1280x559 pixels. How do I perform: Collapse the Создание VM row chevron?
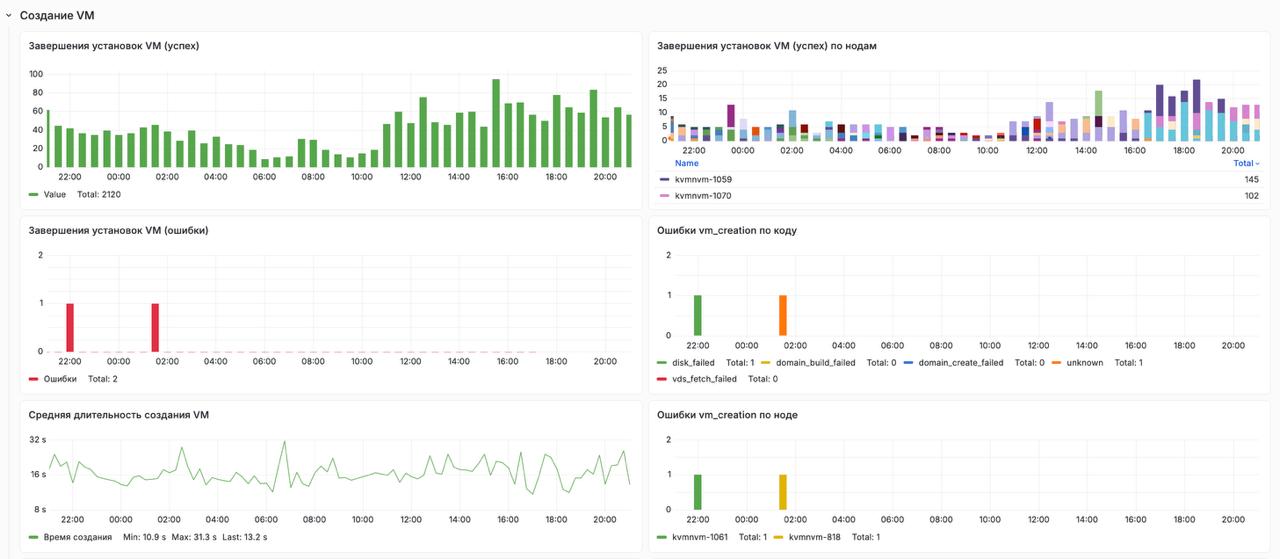pyautogui.click(x=8, y=16)
